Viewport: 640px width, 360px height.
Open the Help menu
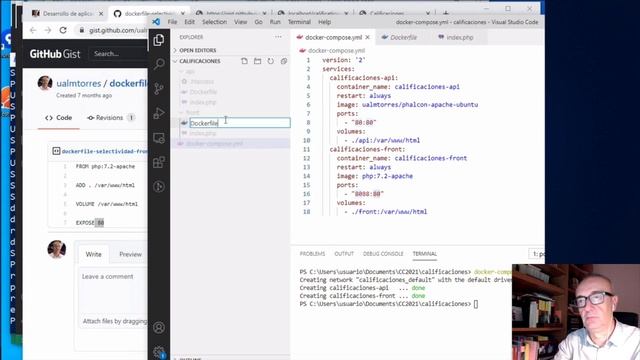click(324, 22)
